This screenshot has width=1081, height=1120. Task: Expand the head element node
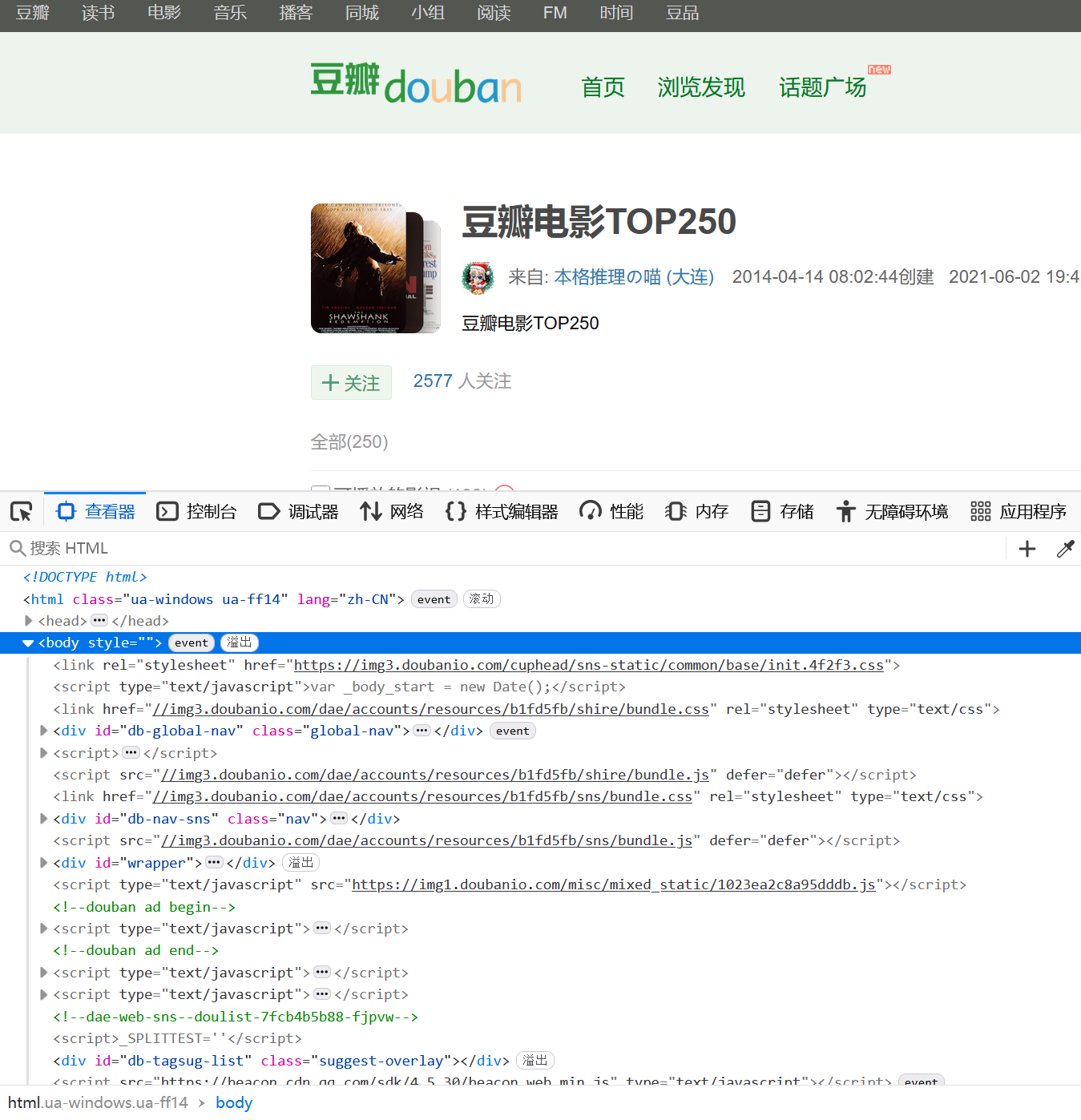pyautogui.click(x=29, y=621)
